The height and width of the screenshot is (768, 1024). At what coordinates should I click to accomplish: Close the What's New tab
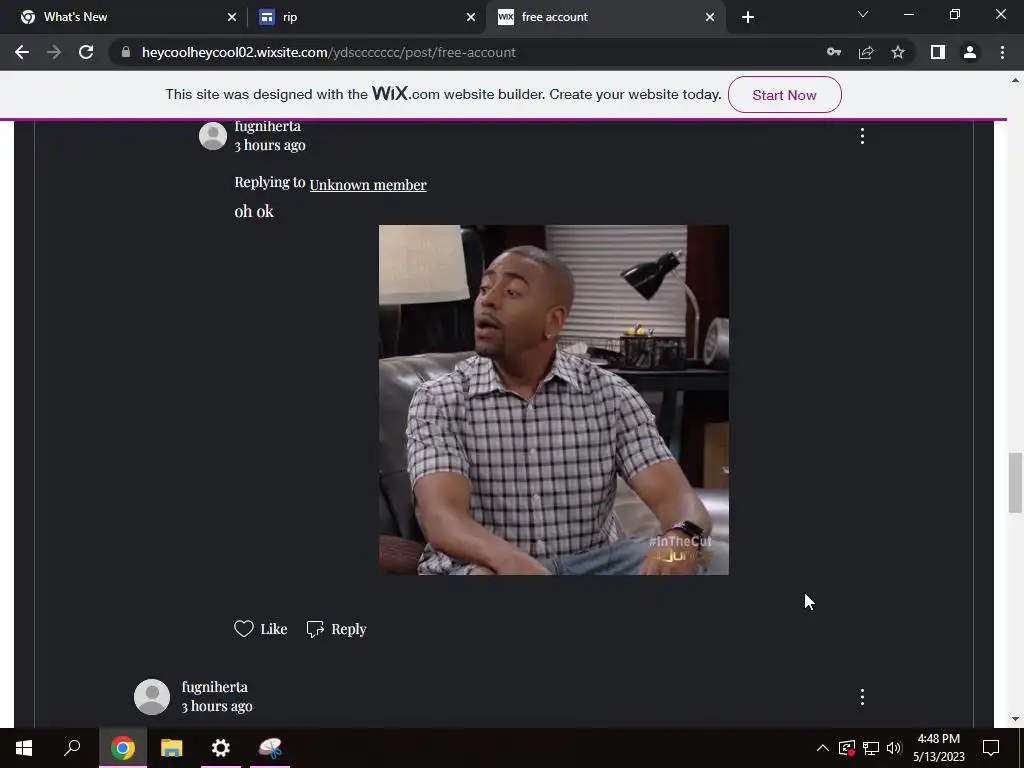click(x=232, y=17)
